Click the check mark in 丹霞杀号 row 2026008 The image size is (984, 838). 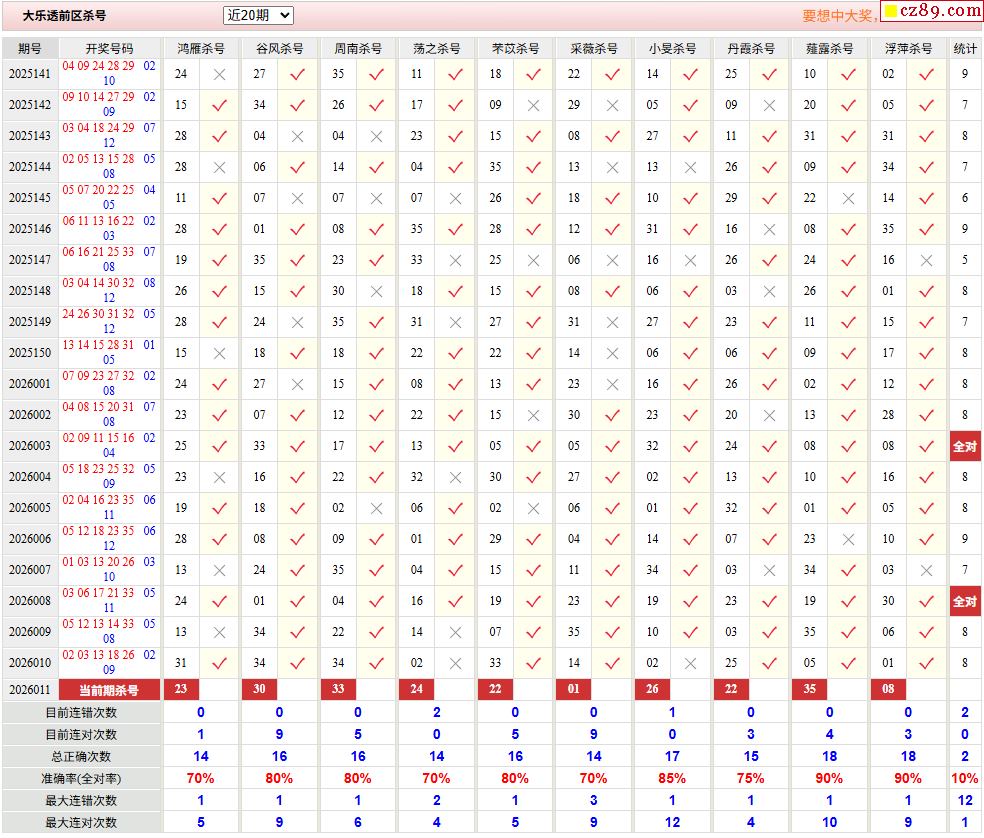pos(769,601)
